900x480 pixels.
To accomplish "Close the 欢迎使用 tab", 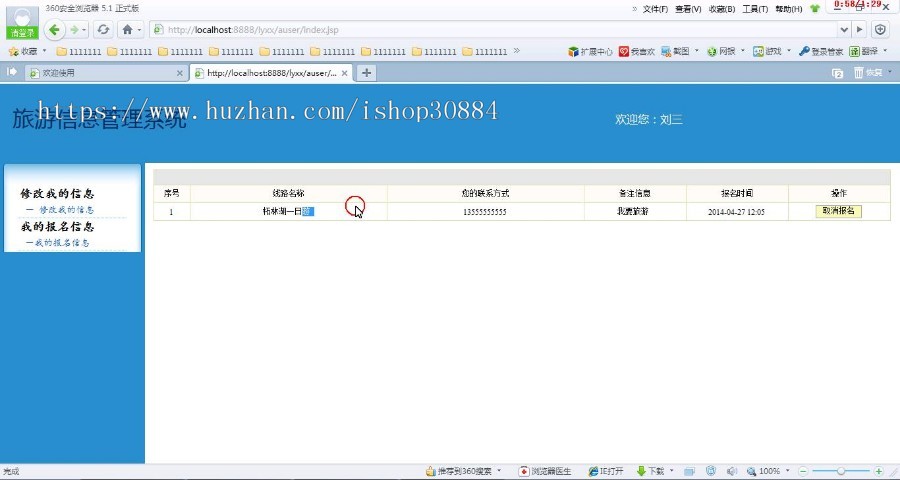I will point(179,73).
